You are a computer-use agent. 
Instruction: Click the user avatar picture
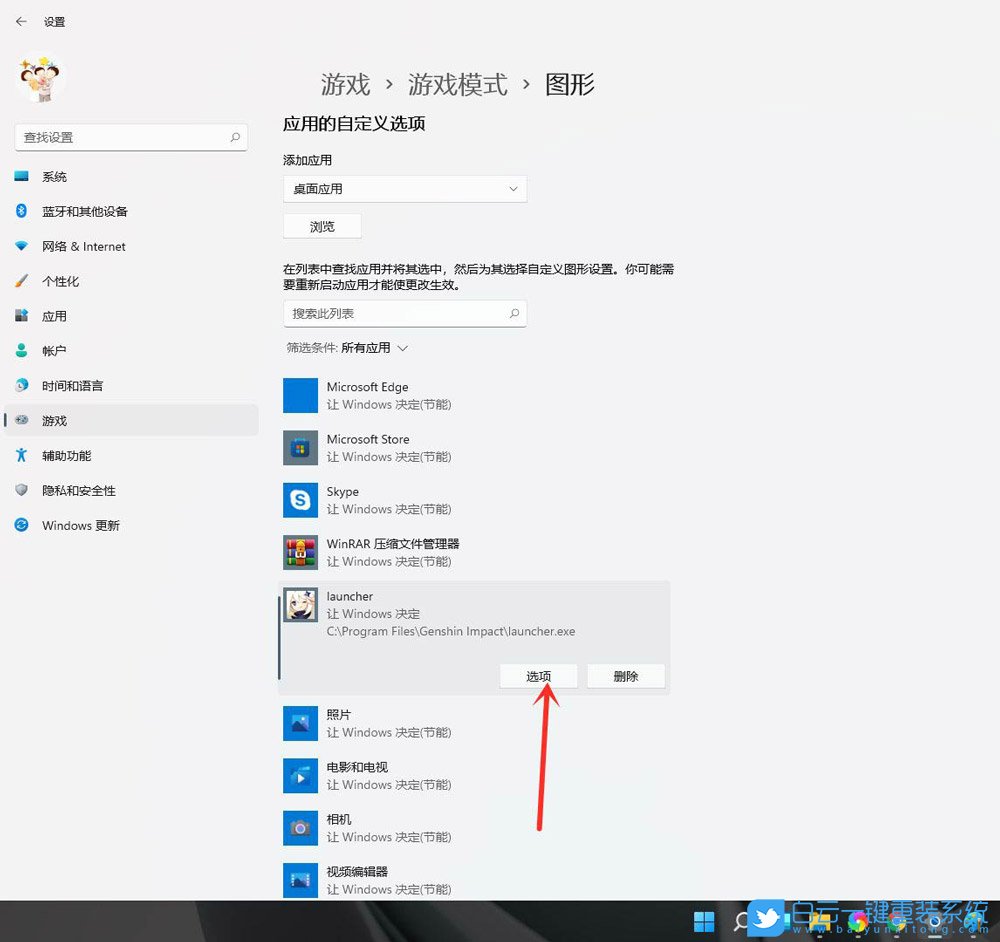coord(40,77)
